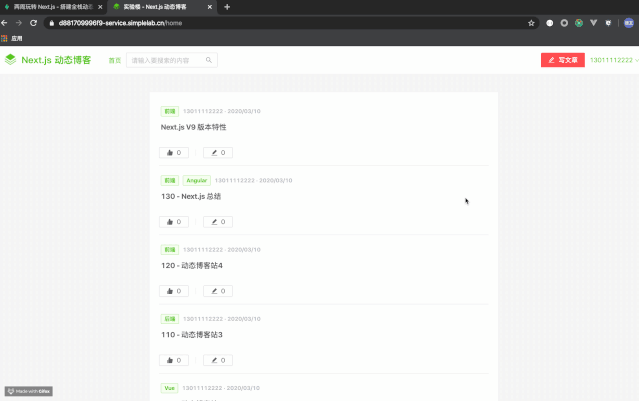Click the shield extension icon
The height and width of the screenshot is (401, 639).
608,23
